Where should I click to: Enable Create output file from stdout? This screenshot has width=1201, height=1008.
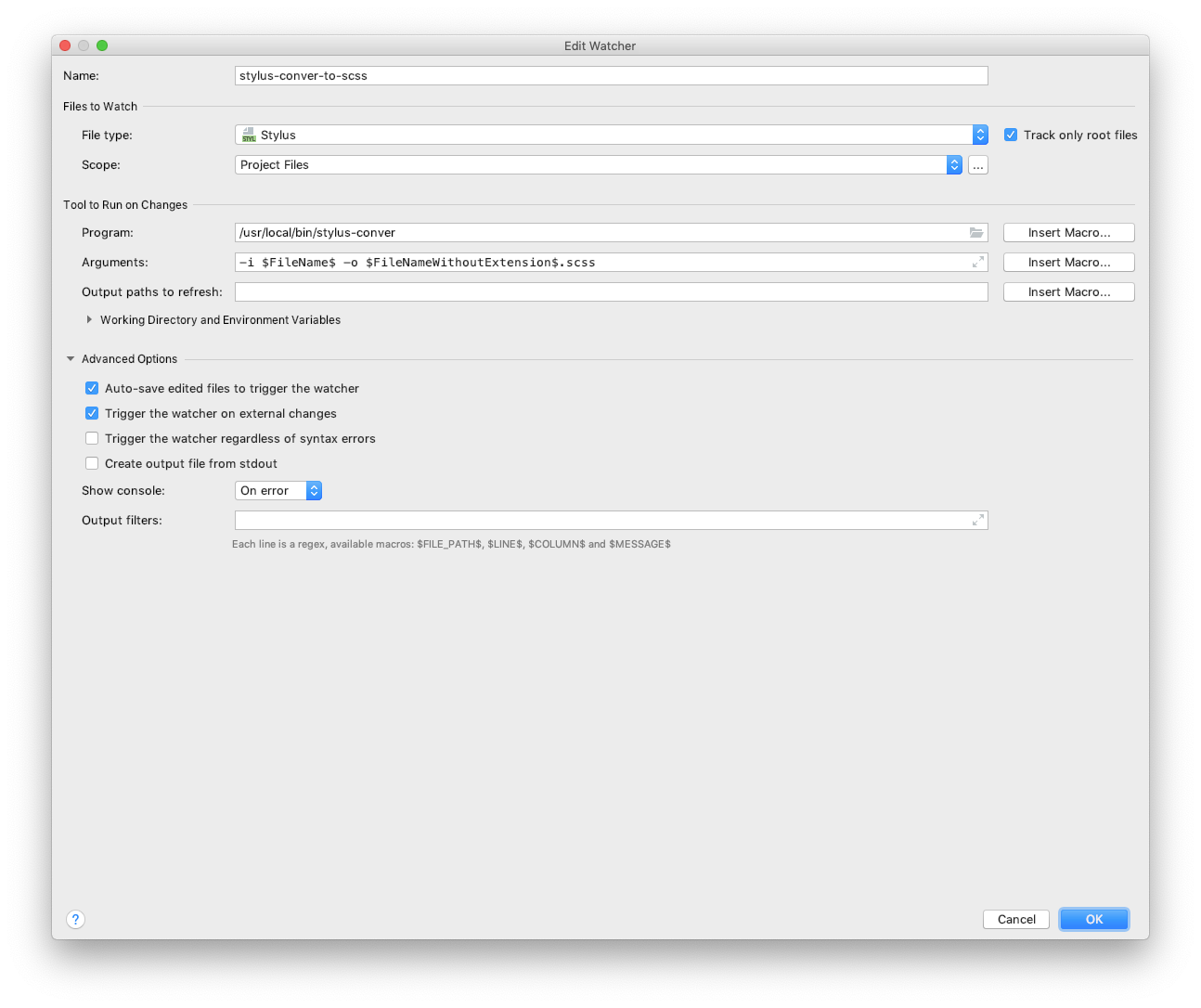click(92, 464)
